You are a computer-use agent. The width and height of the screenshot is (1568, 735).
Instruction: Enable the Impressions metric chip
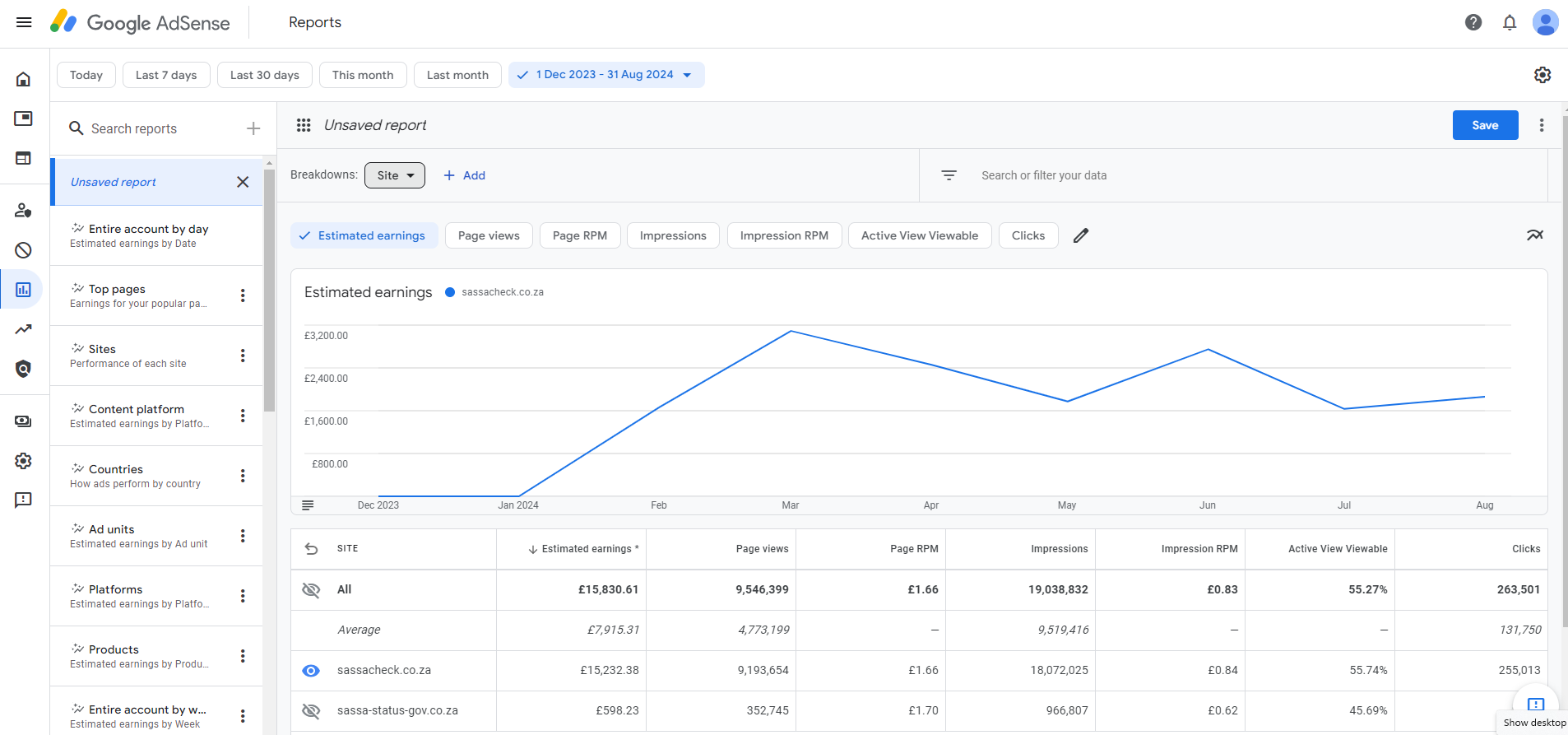pyautogui.click(x=673, y=235)
